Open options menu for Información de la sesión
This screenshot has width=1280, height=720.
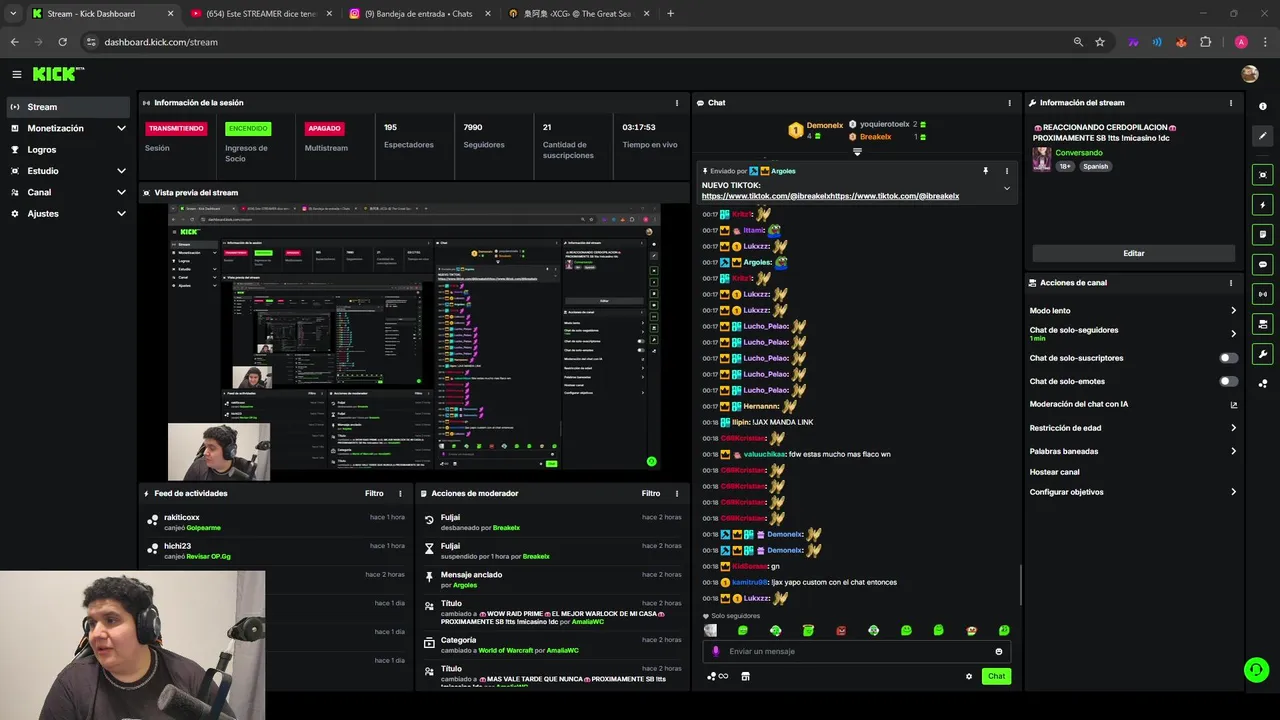click(x=677, y=102)
